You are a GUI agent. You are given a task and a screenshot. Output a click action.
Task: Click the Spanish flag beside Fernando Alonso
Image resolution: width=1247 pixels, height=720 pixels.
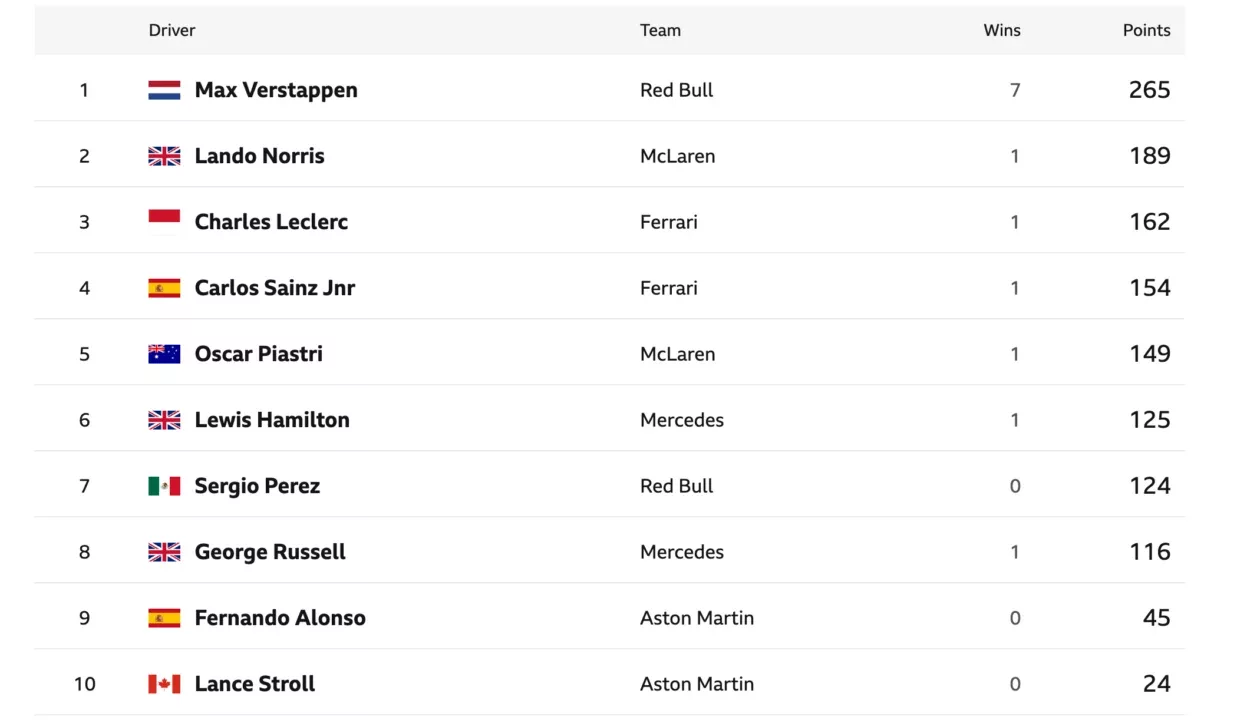click(164, 618)
